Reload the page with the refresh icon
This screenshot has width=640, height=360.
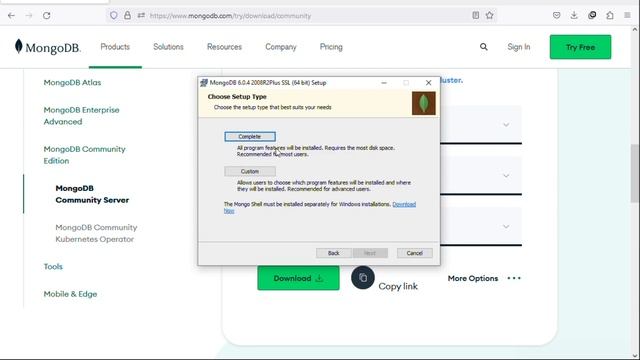pyautogui.click(x=47, y=16)
